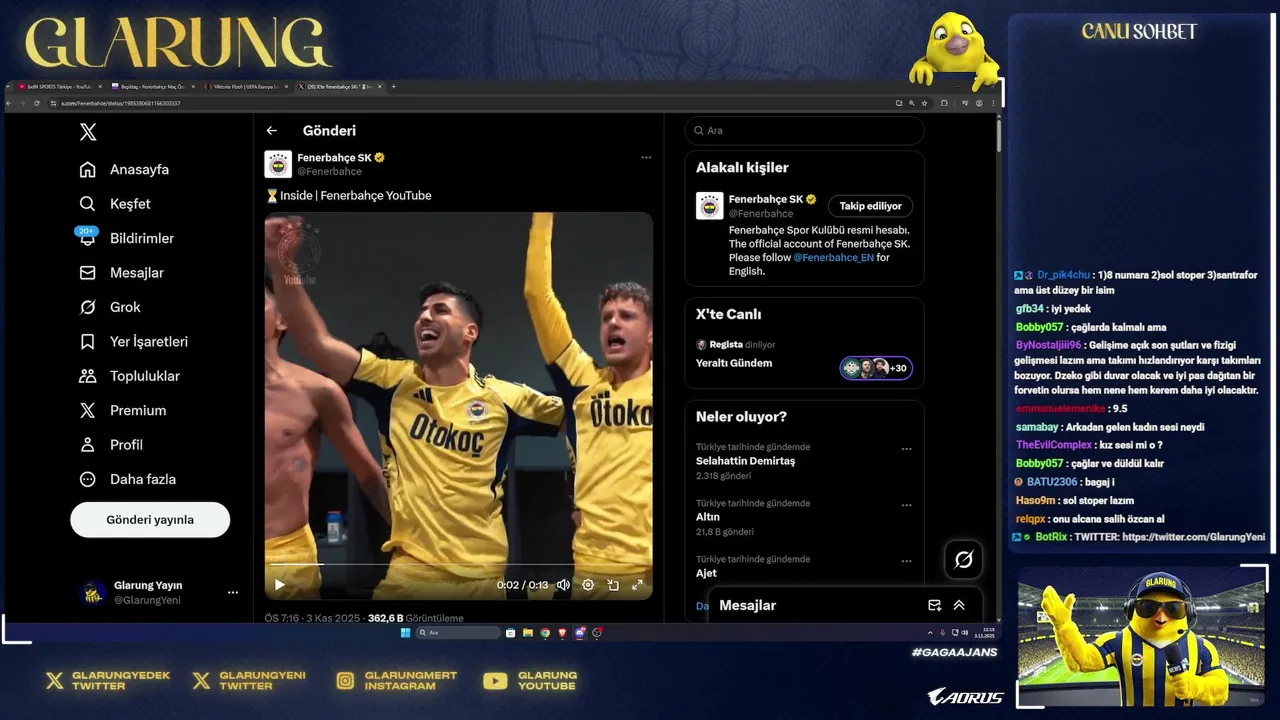This screenshot has width=1280, height=720.
Task: Open the Keşfet explore page
Action: click(x=116, y=204)
